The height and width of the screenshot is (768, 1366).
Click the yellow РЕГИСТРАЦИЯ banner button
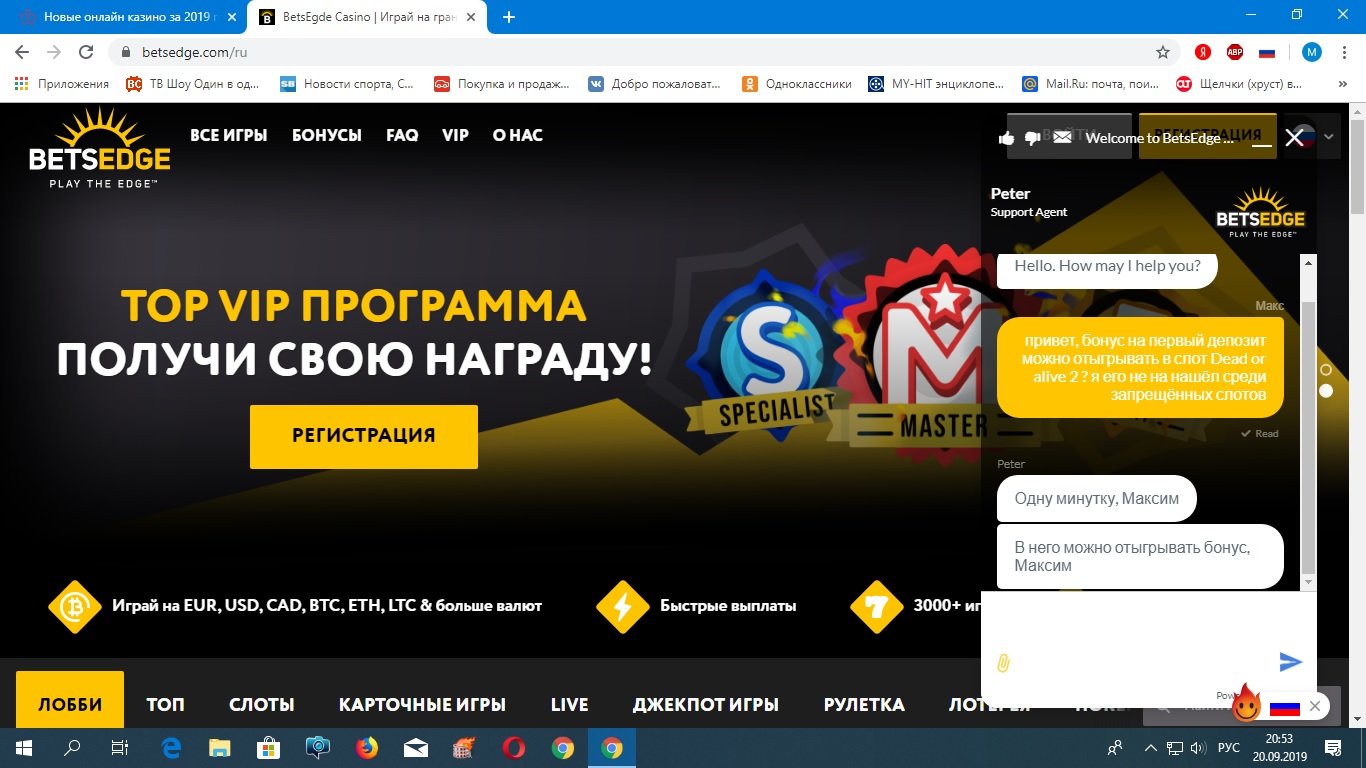[364, 436]
